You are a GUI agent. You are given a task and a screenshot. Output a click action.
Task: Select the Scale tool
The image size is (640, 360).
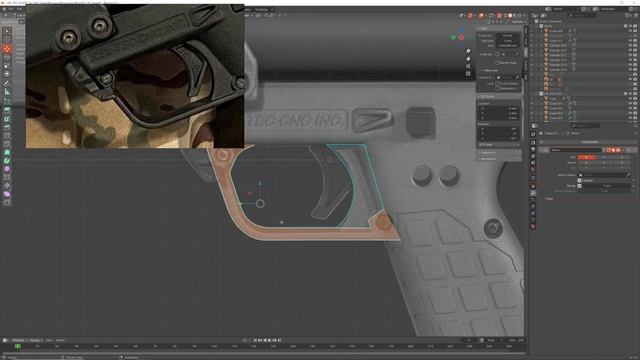[7, 66]
